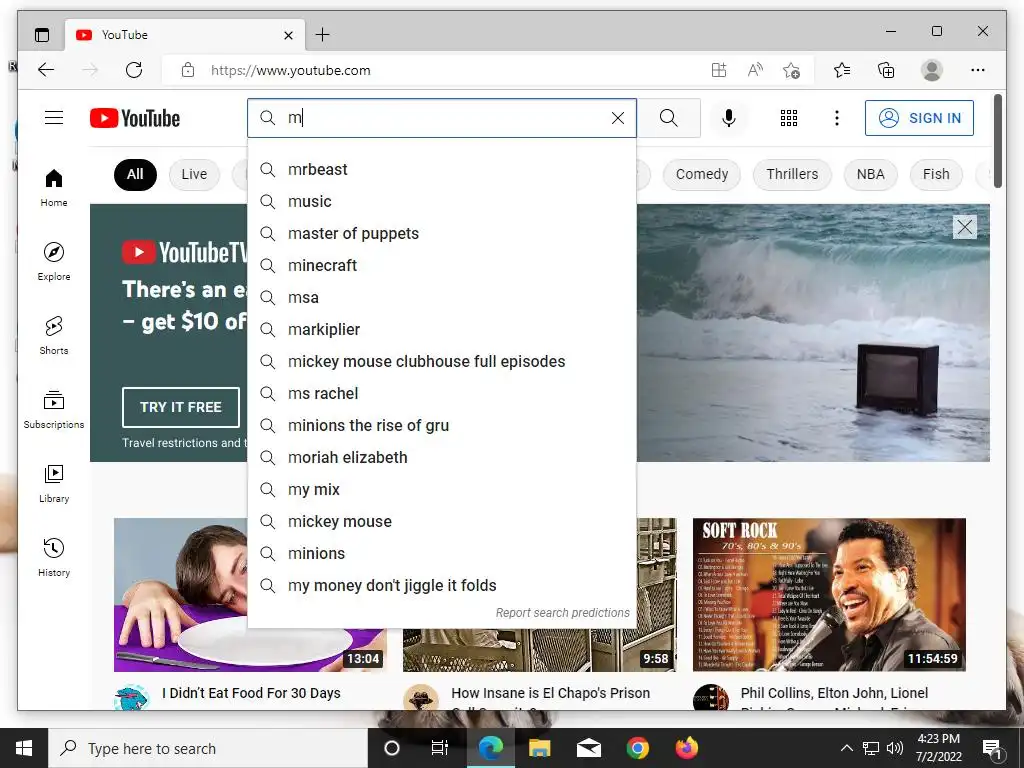Toggle Read aloud in address bar

[x=755, y=70]
